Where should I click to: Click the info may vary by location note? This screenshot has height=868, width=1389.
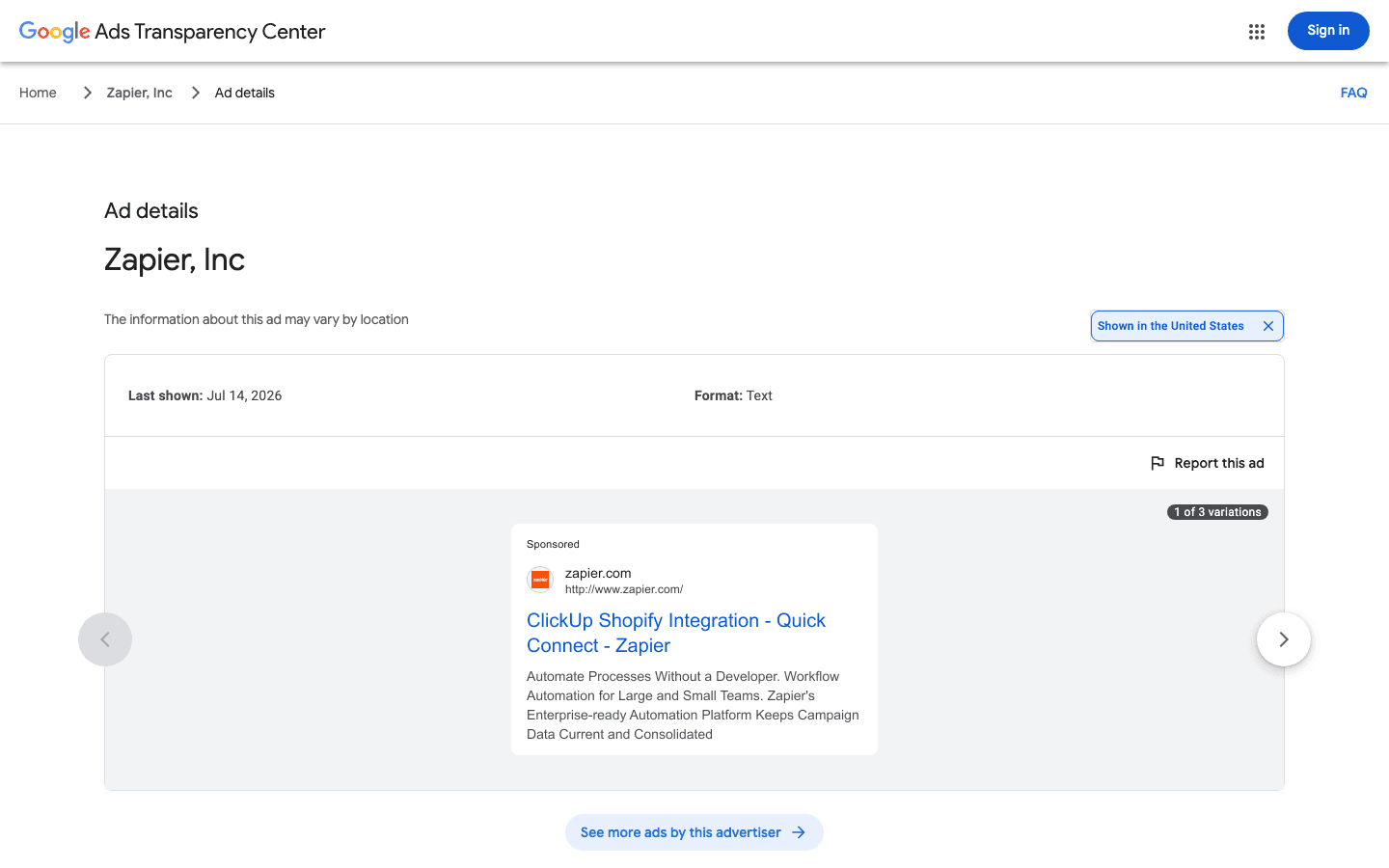[x=257, y=319]
